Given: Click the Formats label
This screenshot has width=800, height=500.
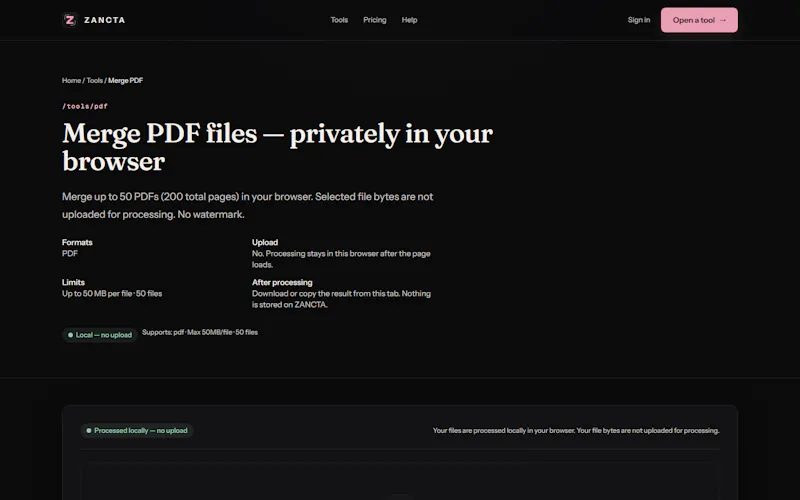Looking at the screenshot, I should coord(77,242).
